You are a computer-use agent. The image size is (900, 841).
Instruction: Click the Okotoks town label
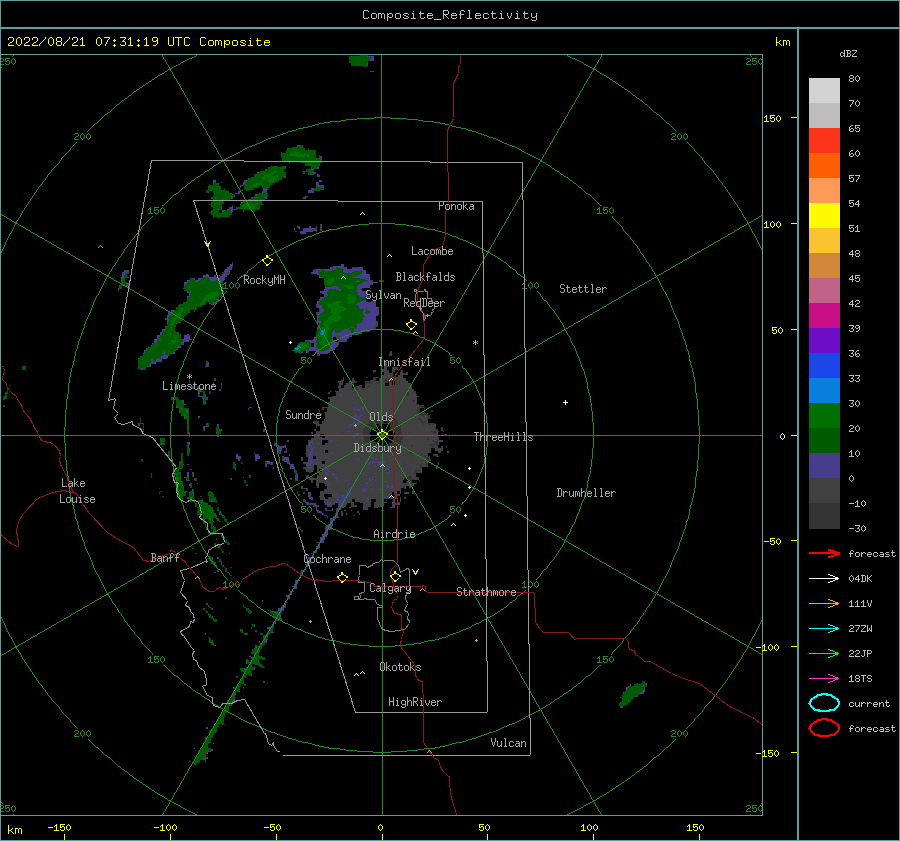coord(400,667)
